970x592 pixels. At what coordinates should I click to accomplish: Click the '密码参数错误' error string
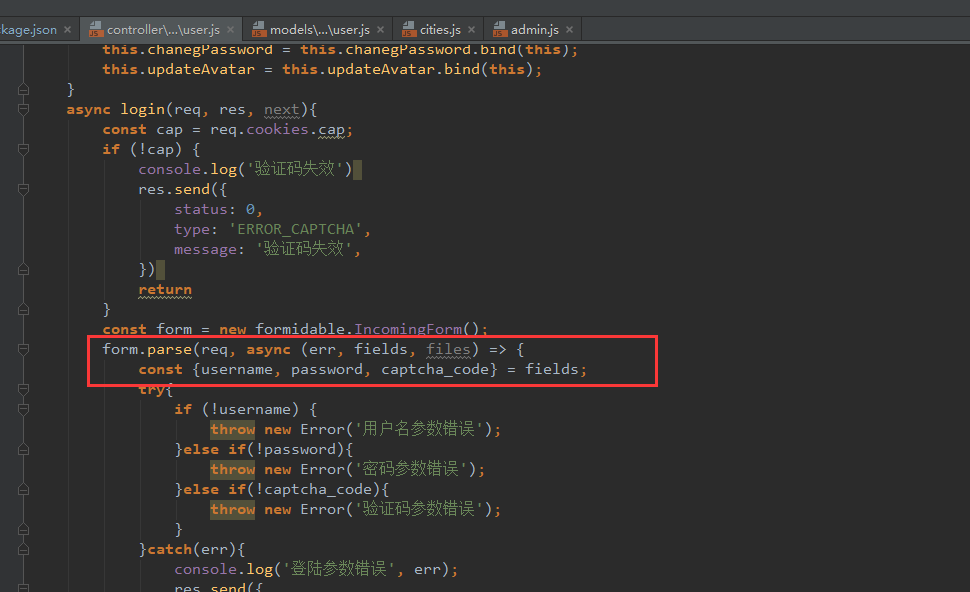(411, 469)
